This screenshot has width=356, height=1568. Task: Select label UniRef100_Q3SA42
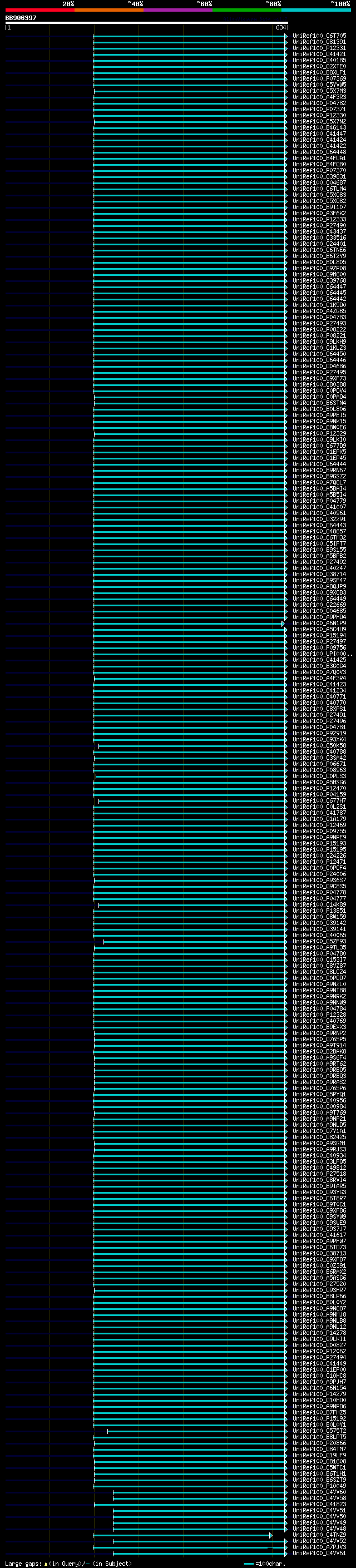point(319,758)
